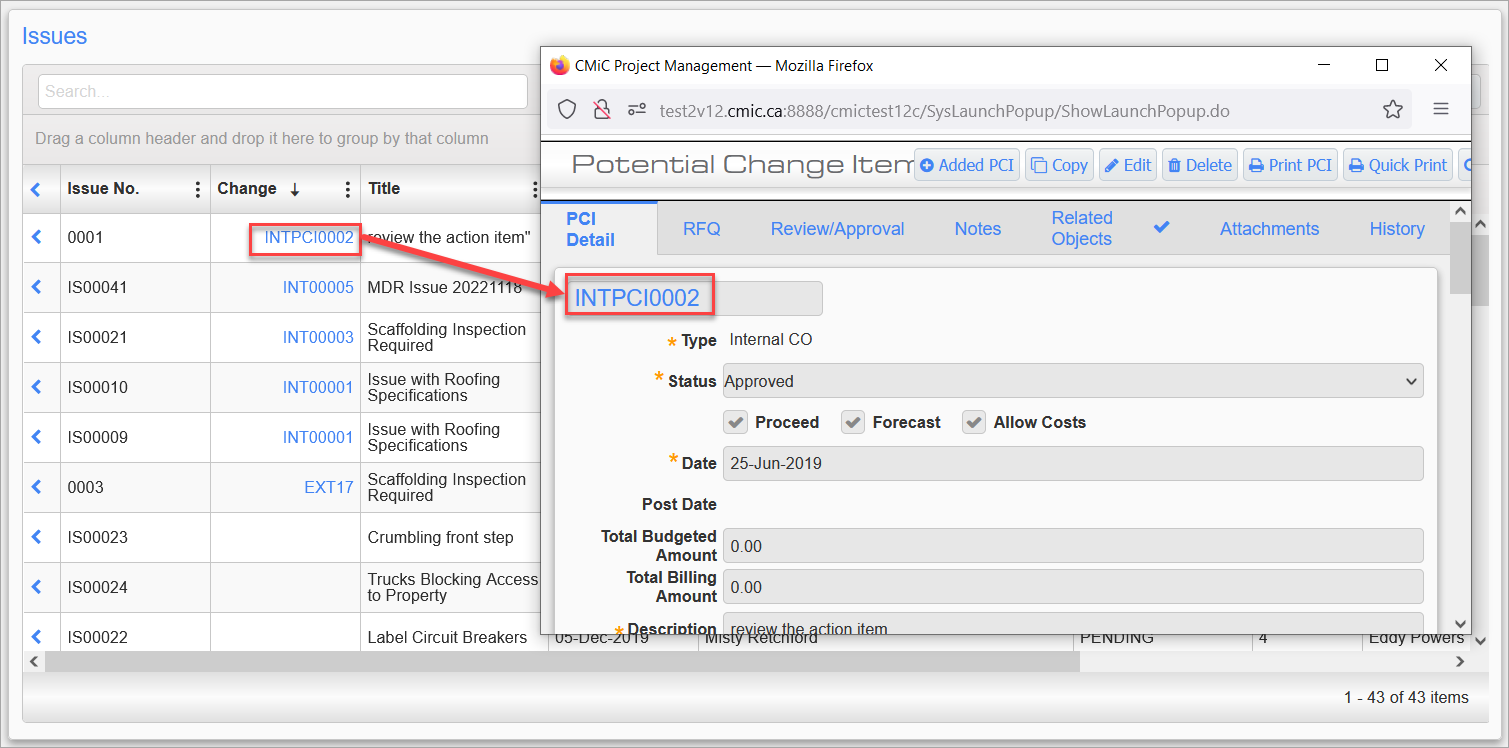Screen dimensions: 1509x748
Task: Open site permissions icon in address bar
Action: [x=636, y=110]
